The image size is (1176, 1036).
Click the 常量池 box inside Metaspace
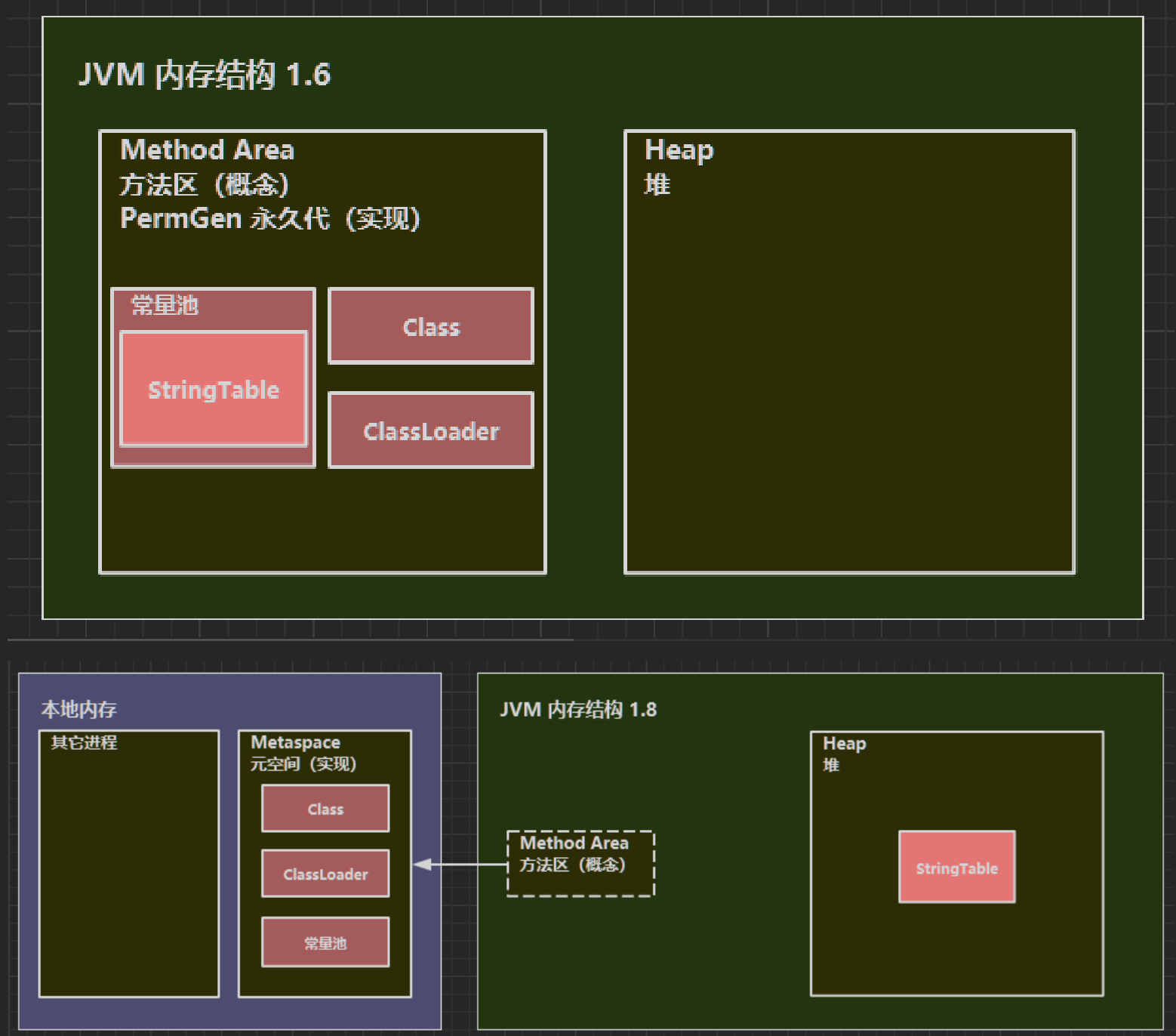325,942
